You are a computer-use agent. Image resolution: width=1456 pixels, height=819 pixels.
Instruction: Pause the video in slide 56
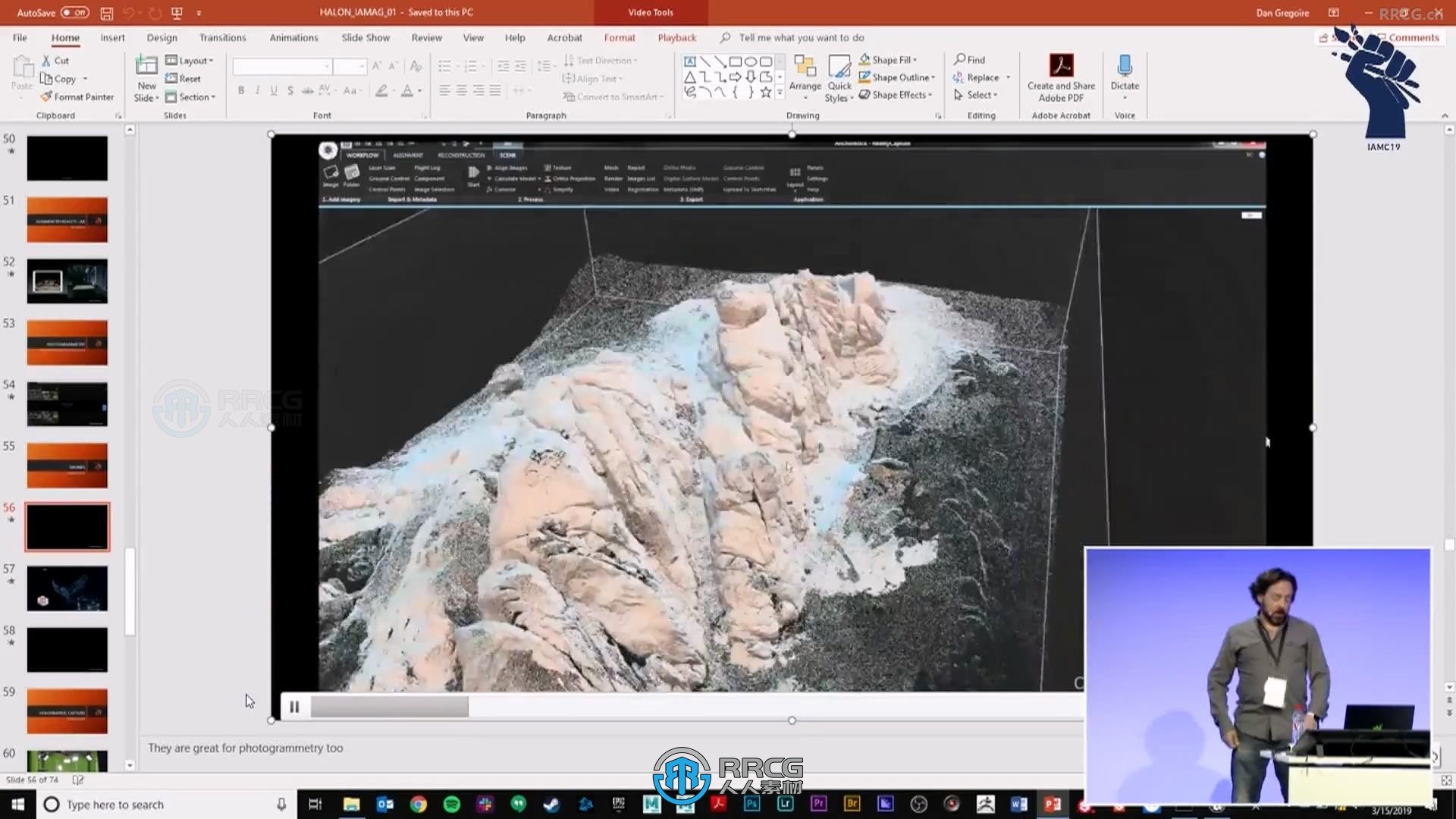click(294, 707)
